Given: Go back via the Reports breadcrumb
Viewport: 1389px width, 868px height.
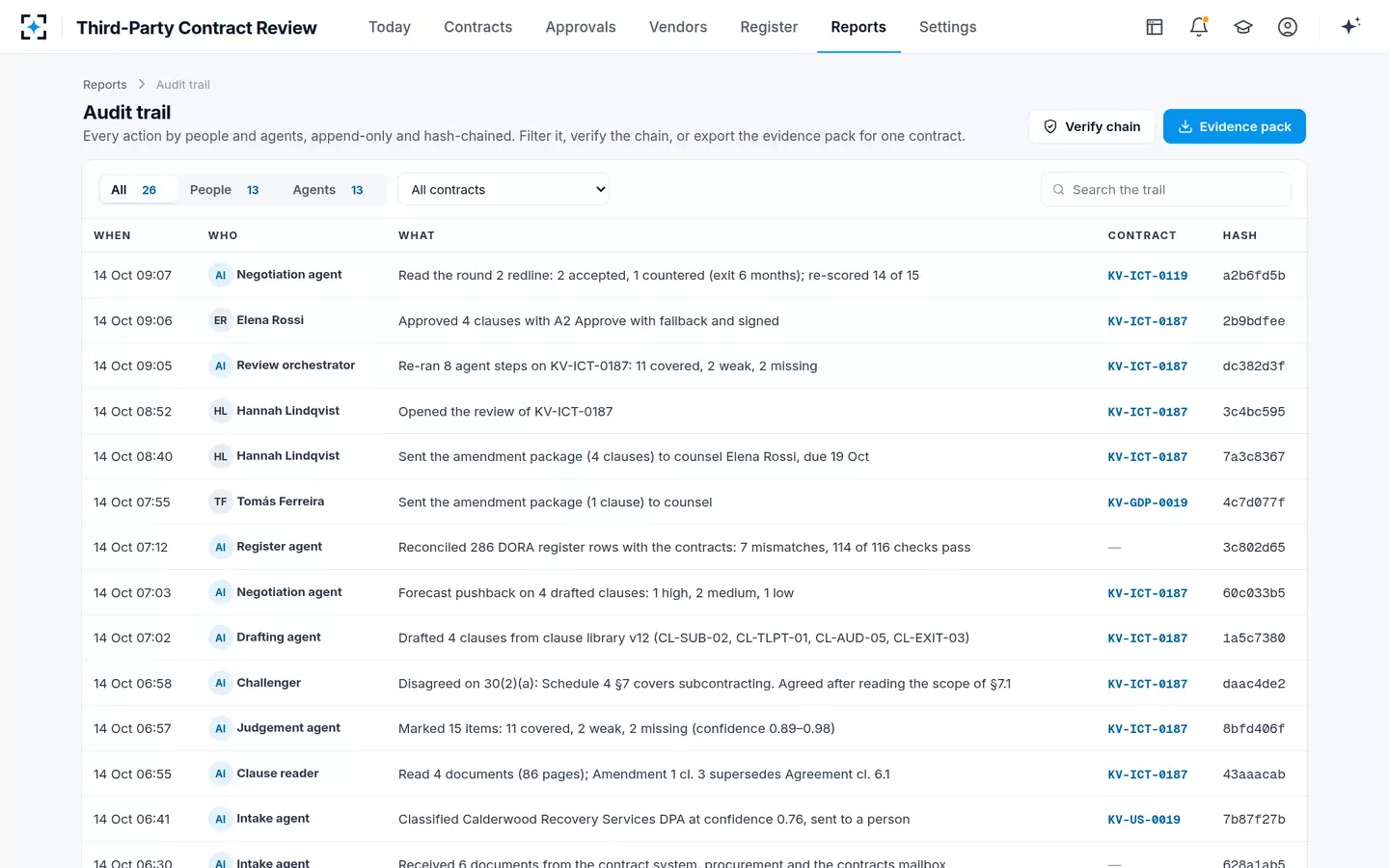Looking at the screenshot, I should click(105, 85).
